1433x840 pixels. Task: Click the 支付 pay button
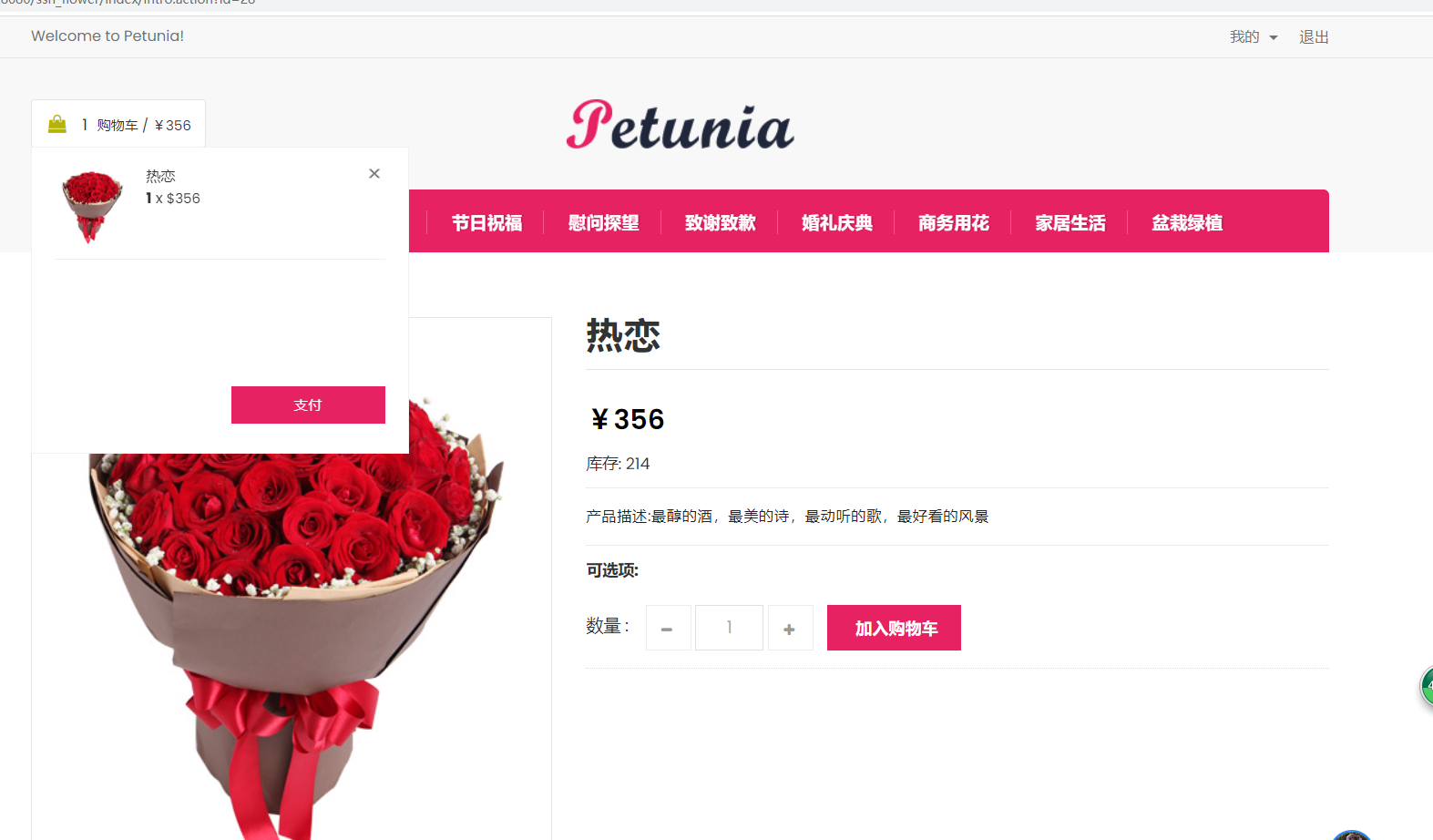tap(308, 405)
